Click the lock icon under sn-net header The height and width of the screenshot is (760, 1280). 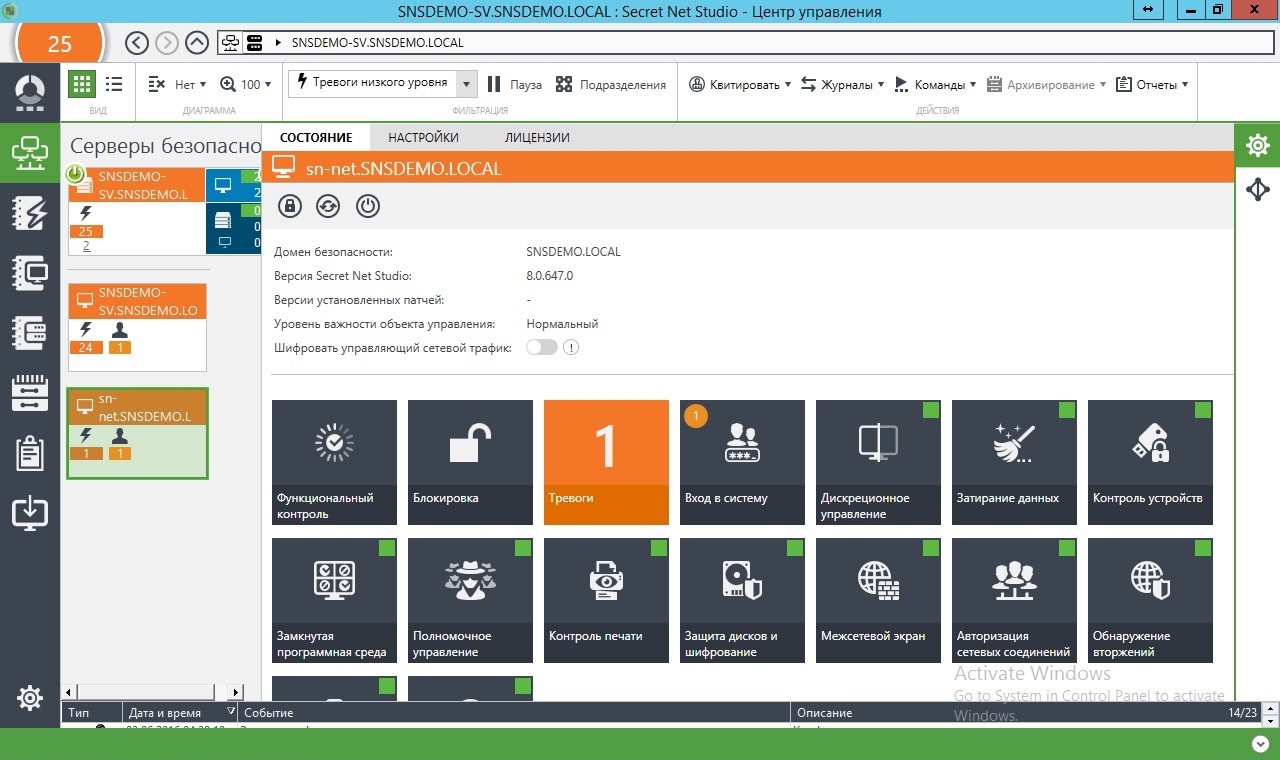click(x=290, y=206)
